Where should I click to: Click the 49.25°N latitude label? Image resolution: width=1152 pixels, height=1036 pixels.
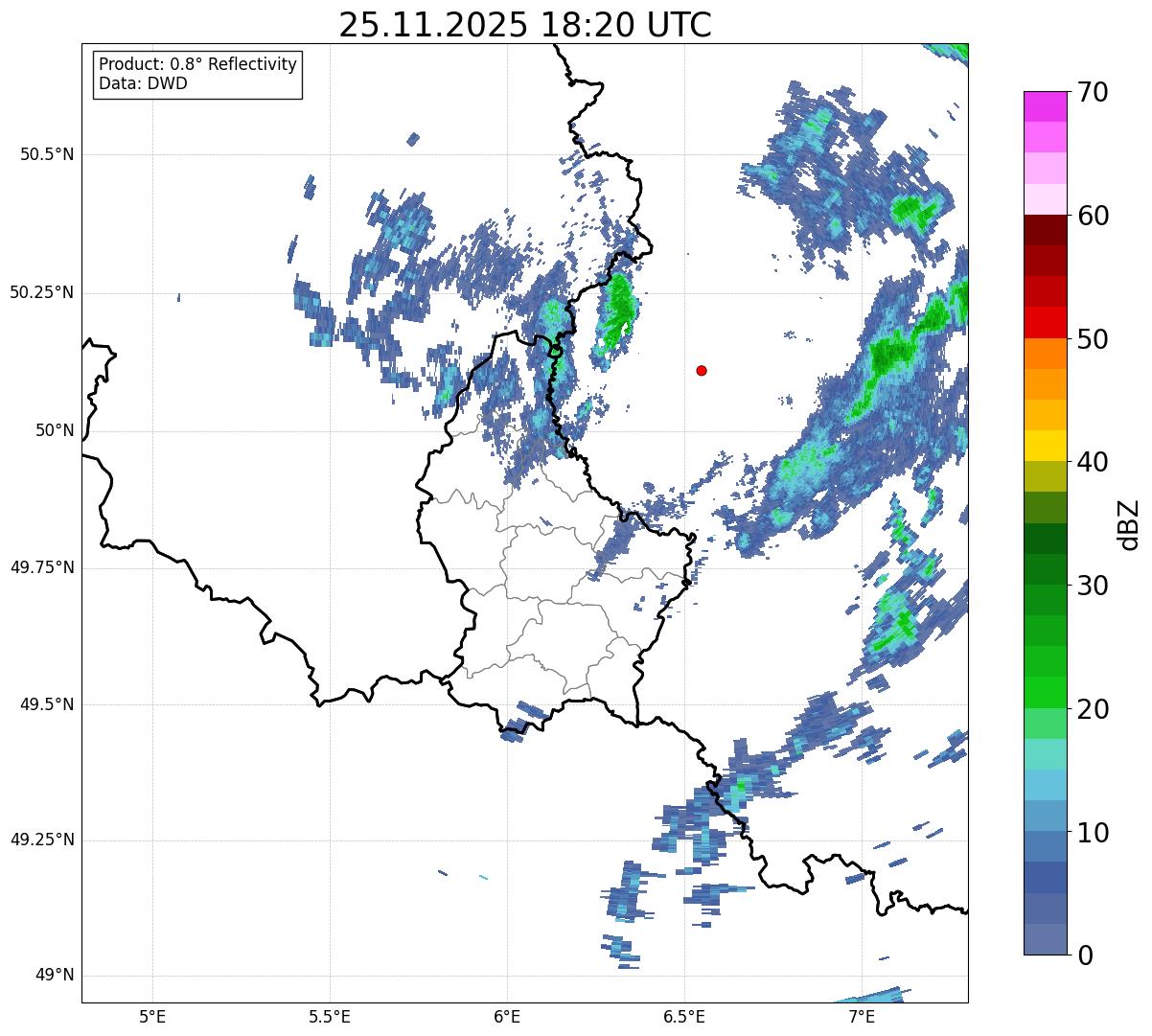(x=42, y=840)
